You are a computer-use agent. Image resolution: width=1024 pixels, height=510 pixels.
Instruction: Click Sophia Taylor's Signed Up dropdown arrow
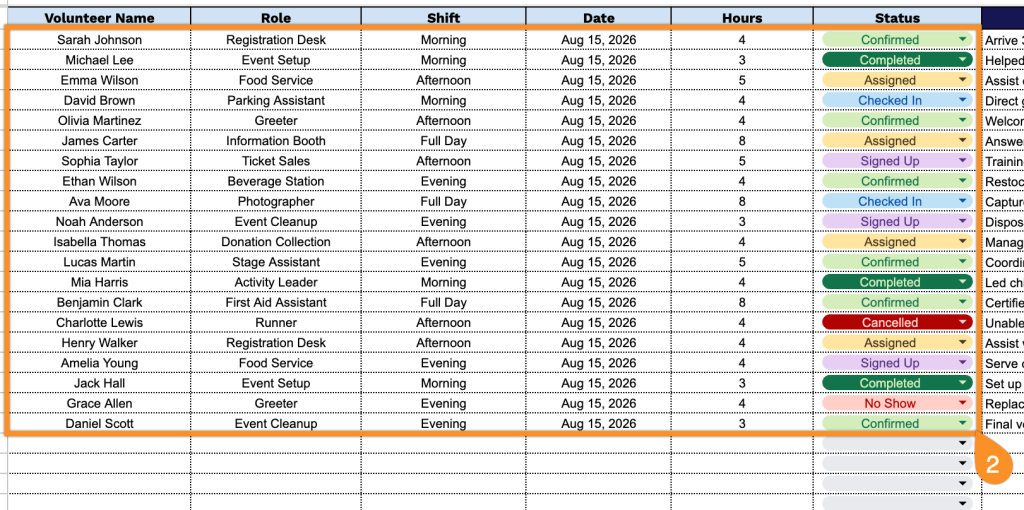962,161
